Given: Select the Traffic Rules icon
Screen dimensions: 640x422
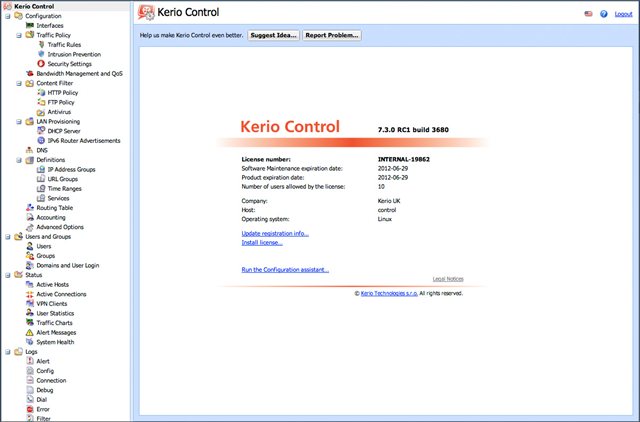Looking at the screenshot, I should click(41, 44).
